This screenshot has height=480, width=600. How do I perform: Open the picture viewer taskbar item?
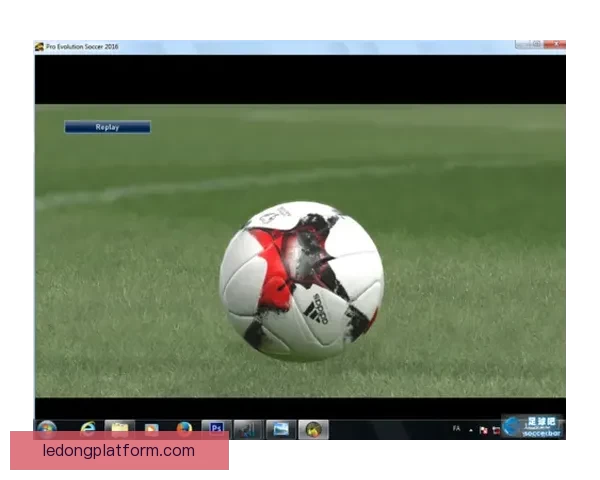pos(281,429)
